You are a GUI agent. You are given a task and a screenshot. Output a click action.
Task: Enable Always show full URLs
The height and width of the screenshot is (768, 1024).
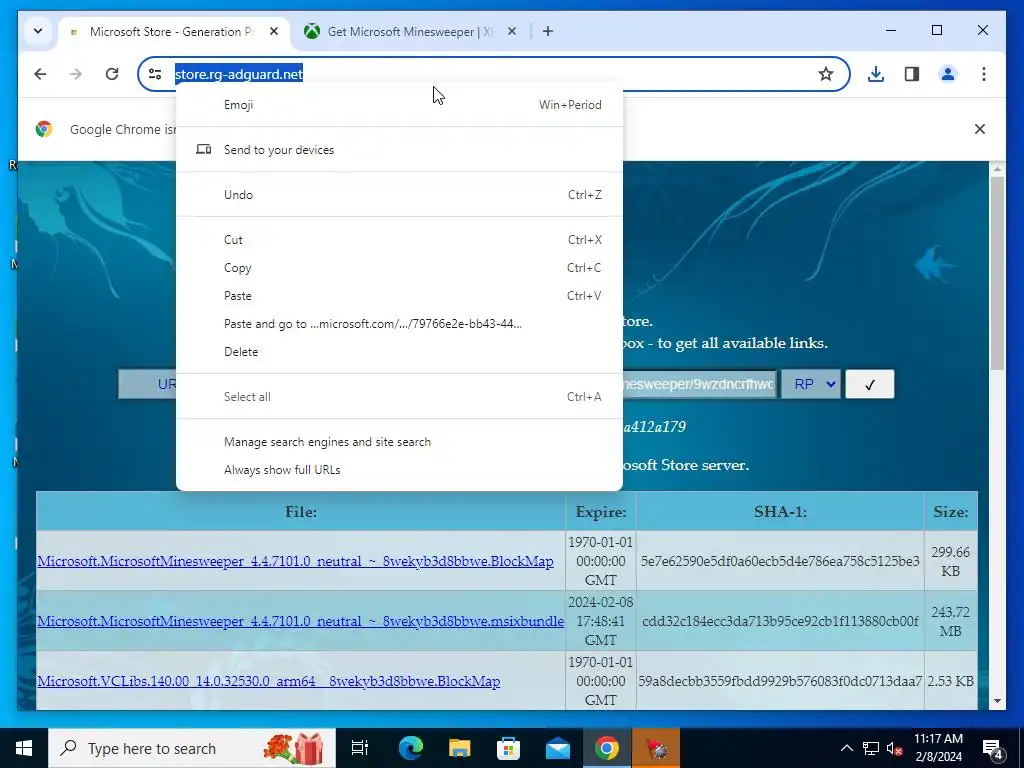[x=399, y=470]
